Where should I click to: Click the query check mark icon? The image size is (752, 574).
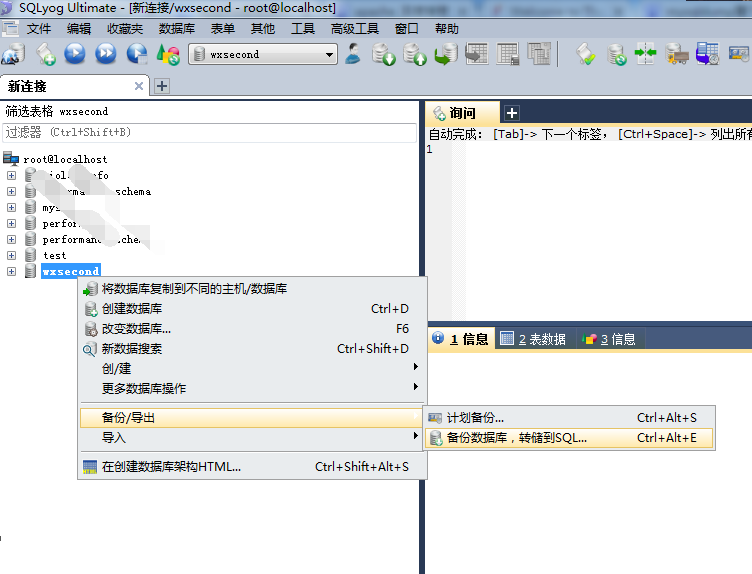click(586, 54)
